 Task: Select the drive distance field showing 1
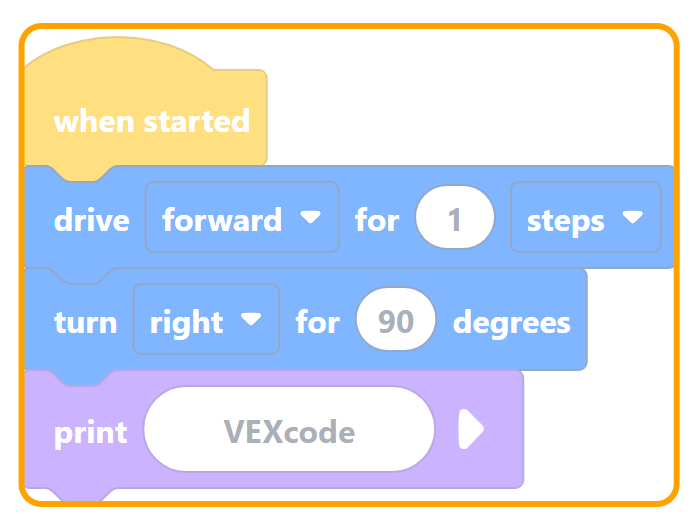pos(455,218)
